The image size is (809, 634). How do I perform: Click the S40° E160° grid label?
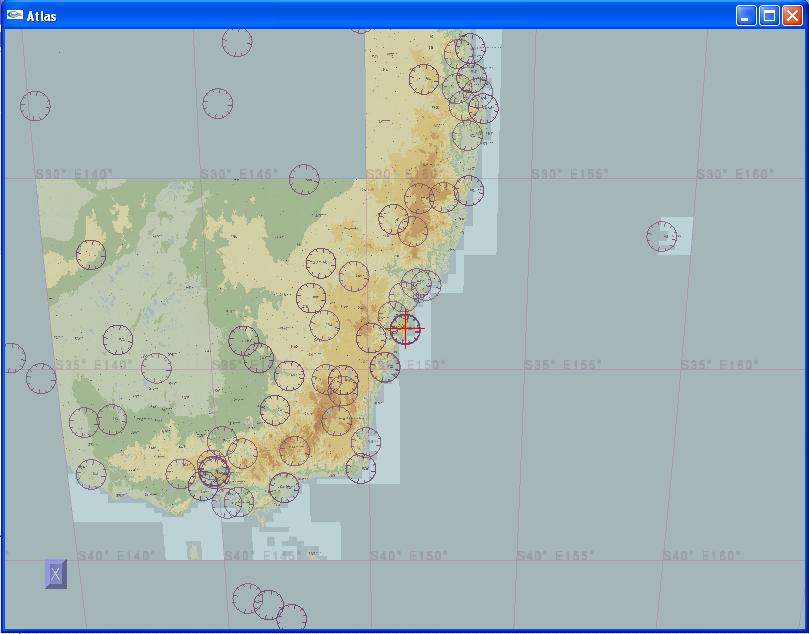coord(702,555)
